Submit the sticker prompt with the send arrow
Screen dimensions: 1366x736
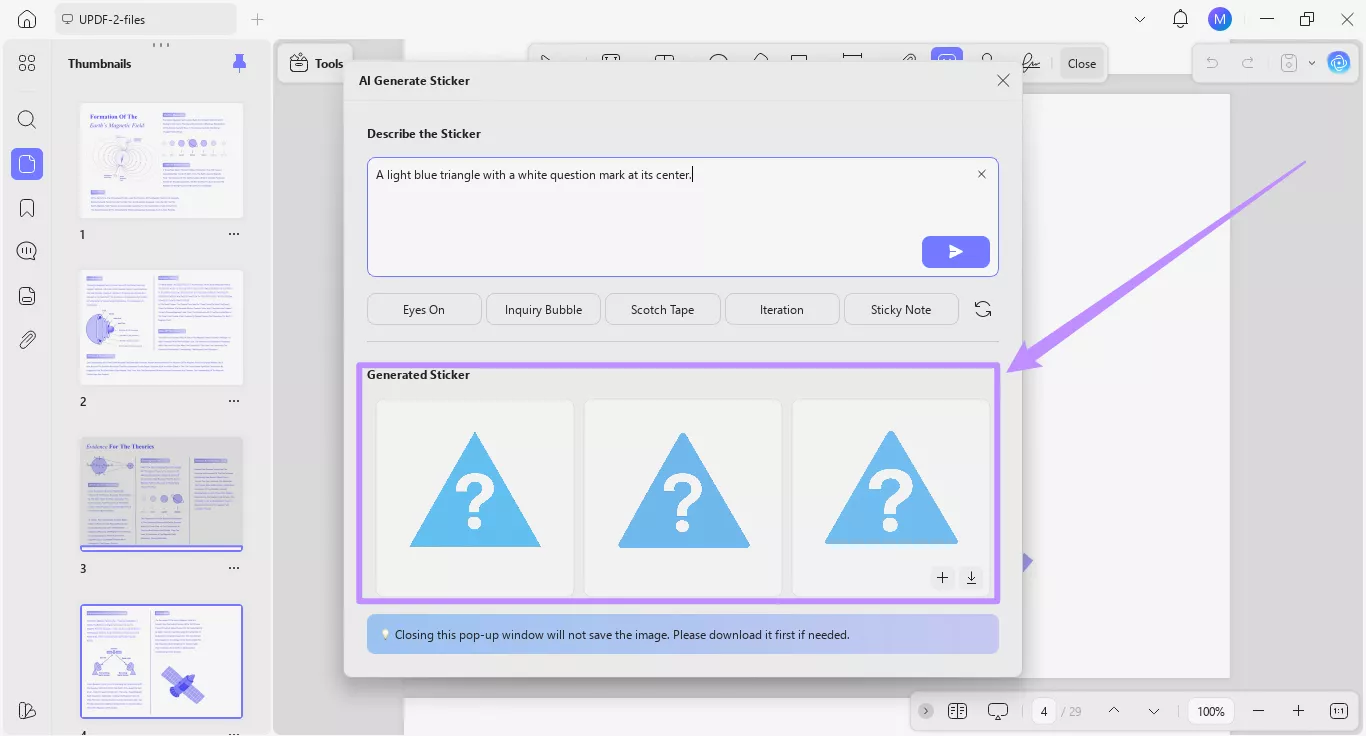pyautogui.click(x=955, y=252)
